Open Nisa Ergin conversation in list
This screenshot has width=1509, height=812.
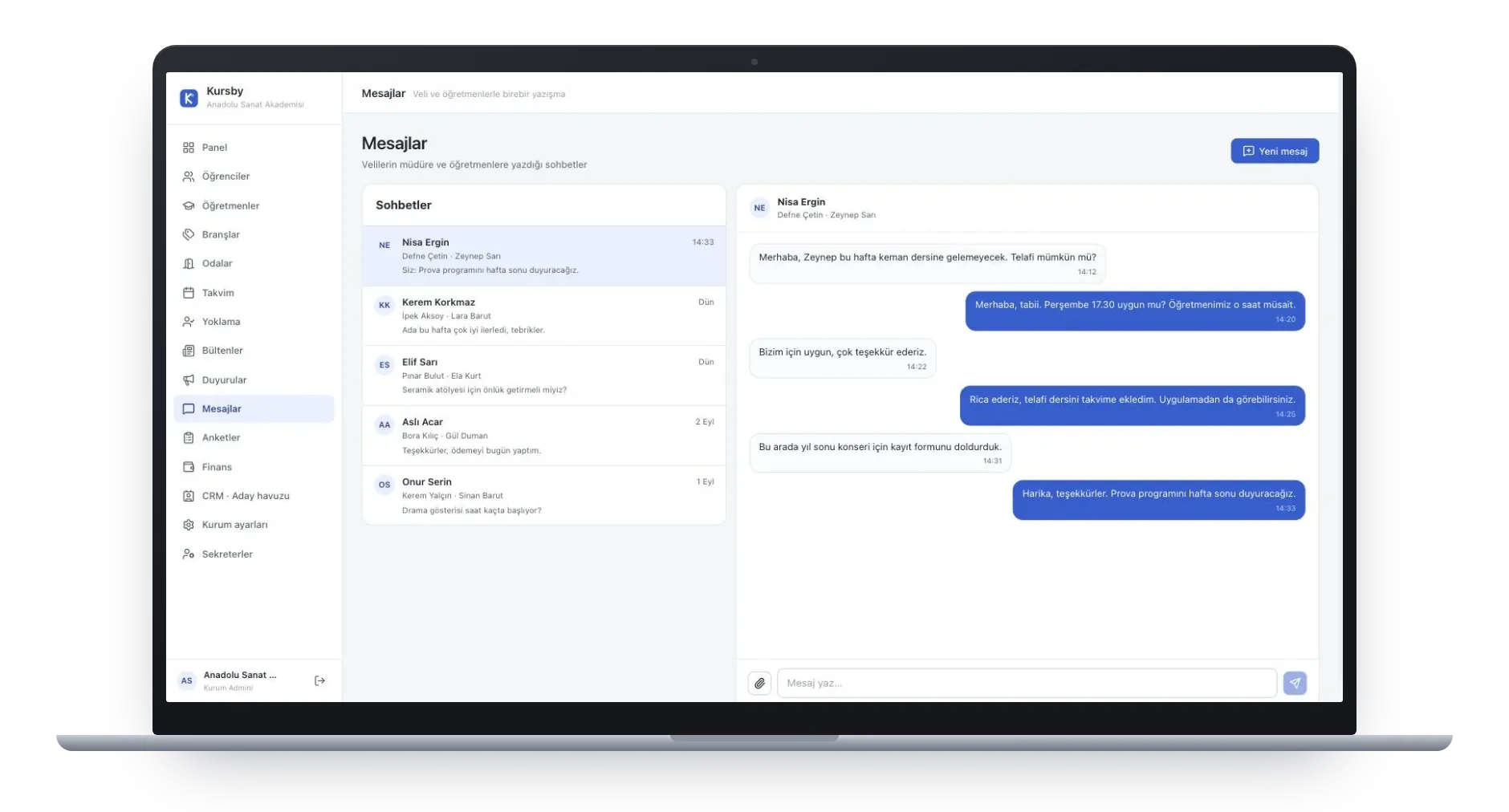pyautogui.click(x=544, y=257)
